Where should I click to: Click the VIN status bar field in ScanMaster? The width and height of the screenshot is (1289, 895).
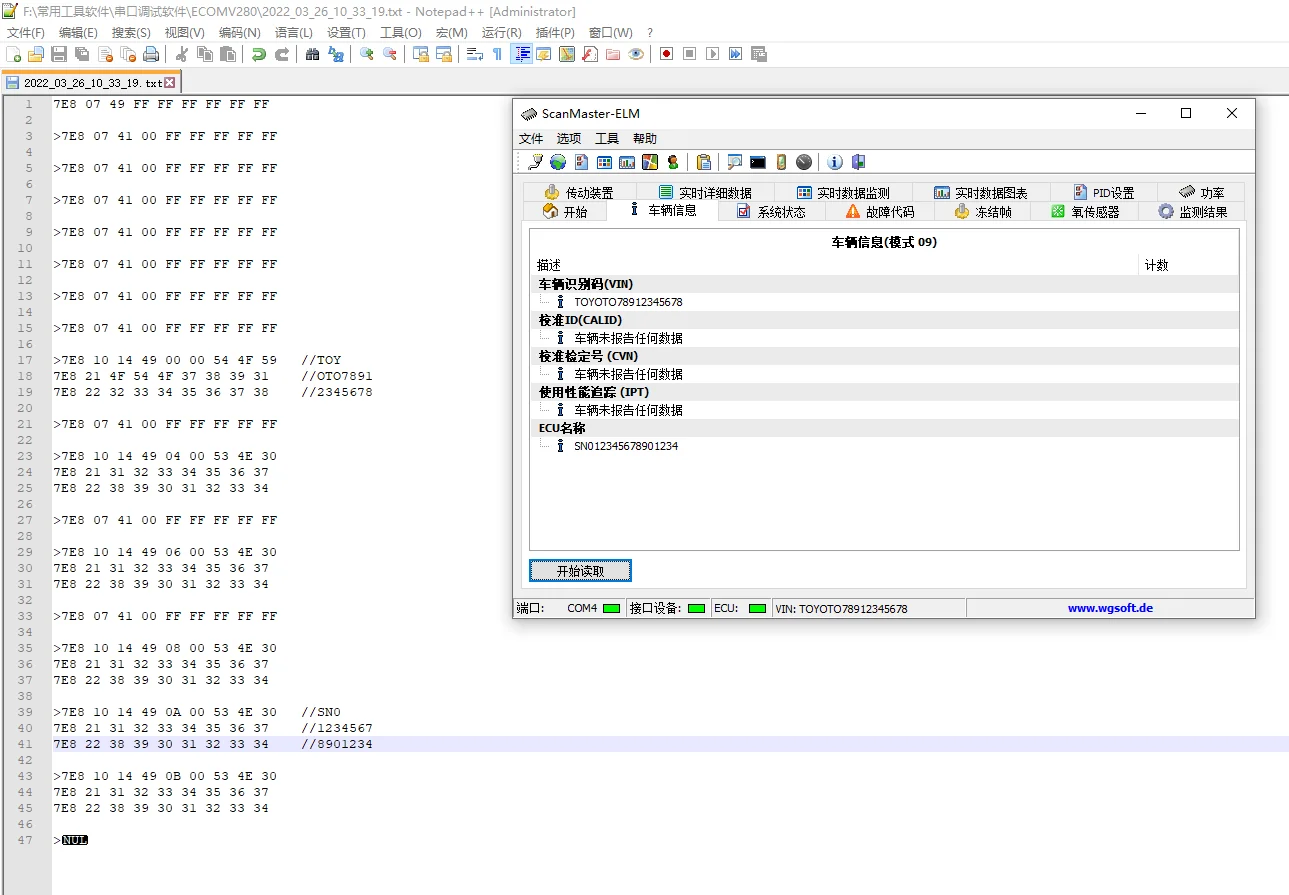(x=868, y=608)
